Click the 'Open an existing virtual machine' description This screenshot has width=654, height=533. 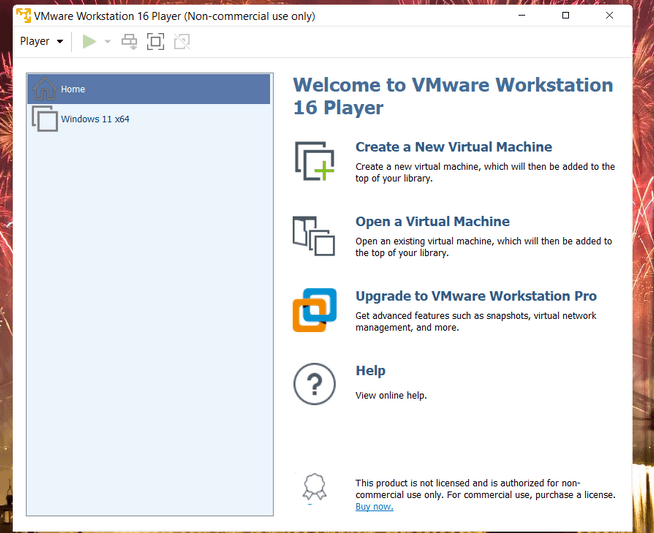(x=484, y=247)
